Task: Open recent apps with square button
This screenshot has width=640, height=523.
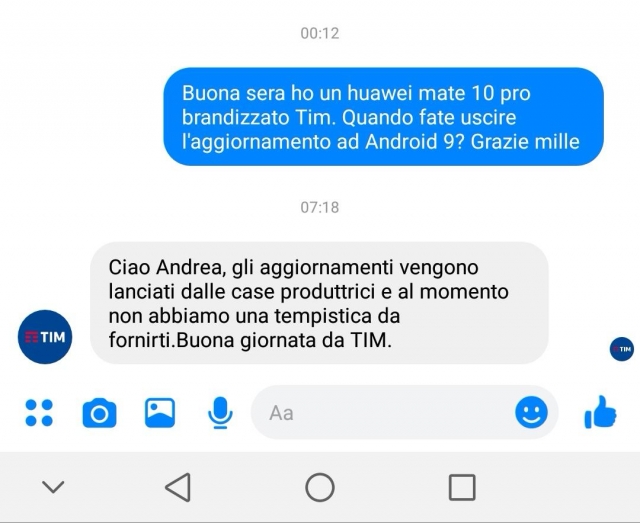Action: pyautogui.click(x=462, y=487)
